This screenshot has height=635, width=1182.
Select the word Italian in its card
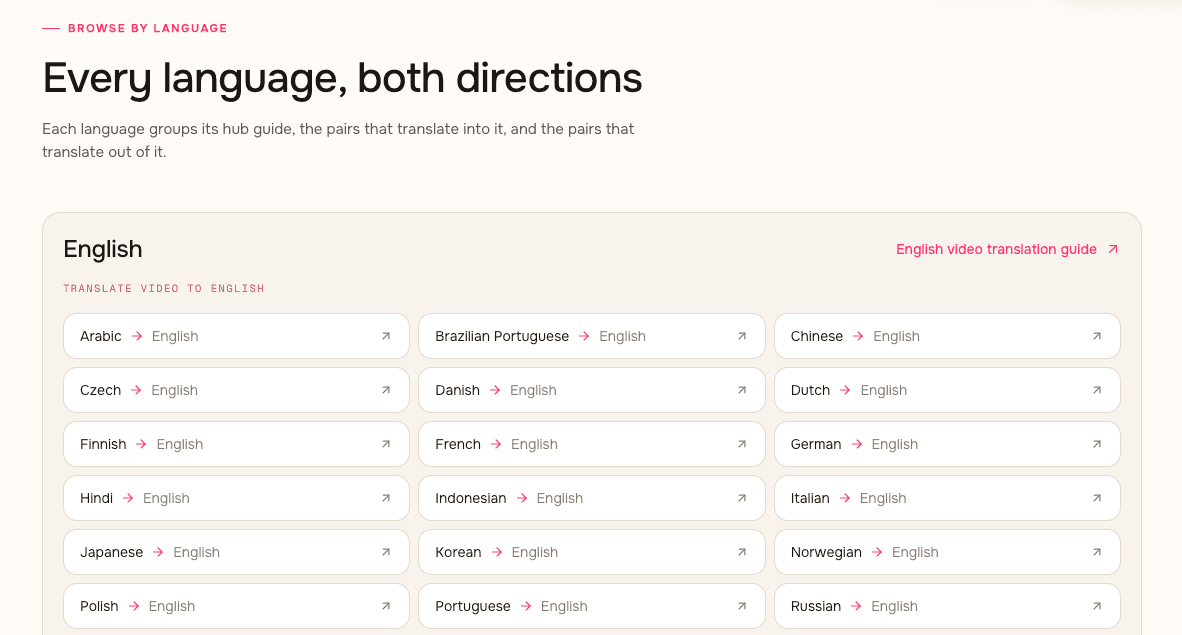pyautogui.click(x=810, y=498)
